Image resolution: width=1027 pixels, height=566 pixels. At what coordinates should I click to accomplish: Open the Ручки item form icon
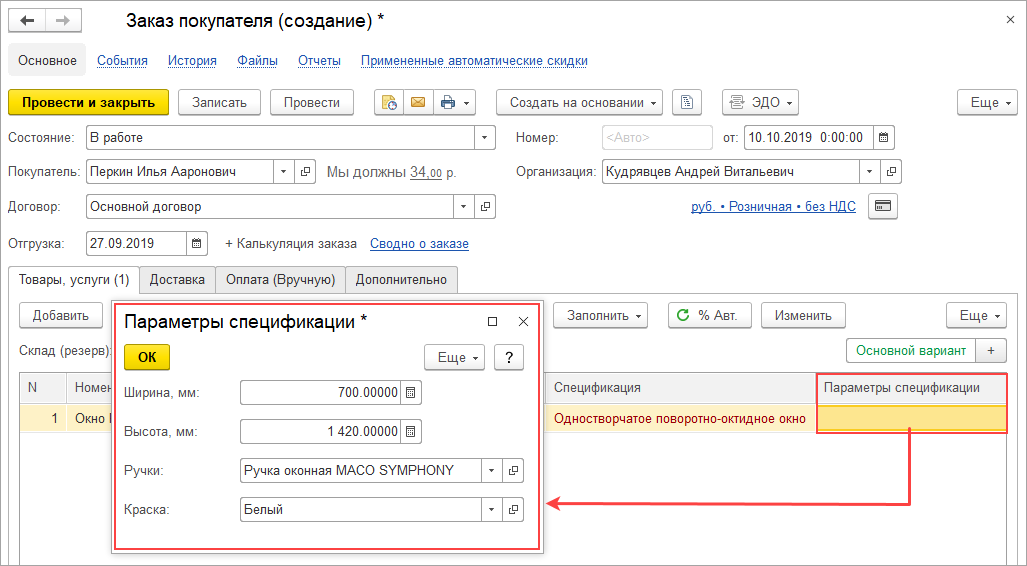coord(514,471)
